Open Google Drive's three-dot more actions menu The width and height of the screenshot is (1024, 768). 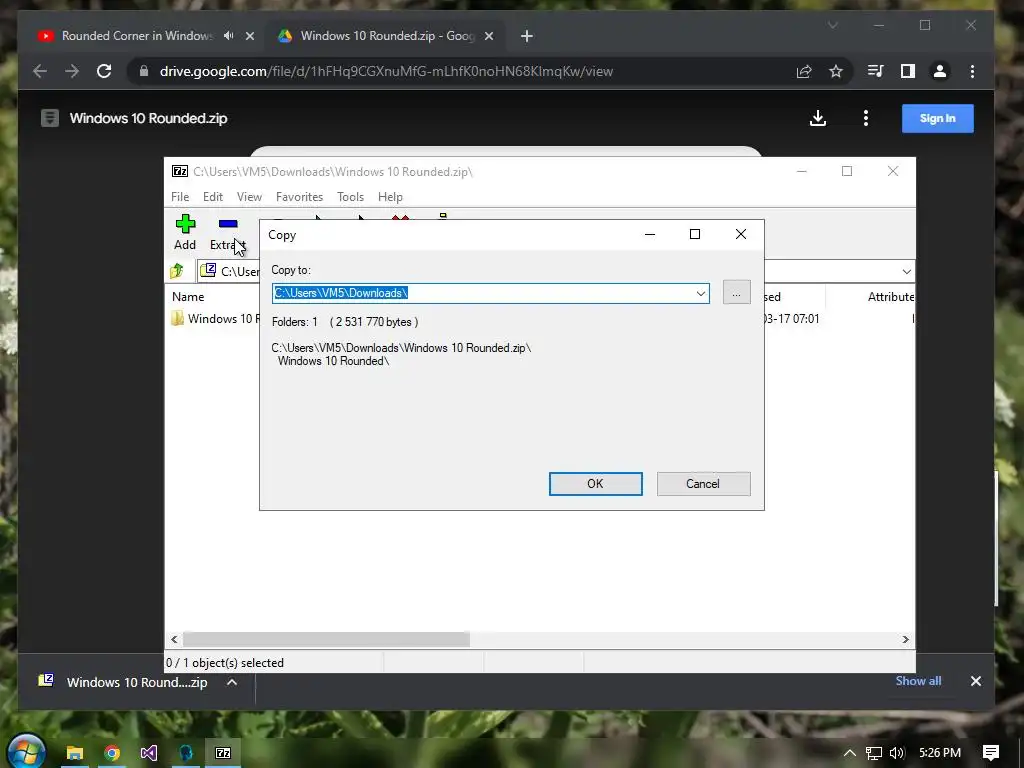866,118
